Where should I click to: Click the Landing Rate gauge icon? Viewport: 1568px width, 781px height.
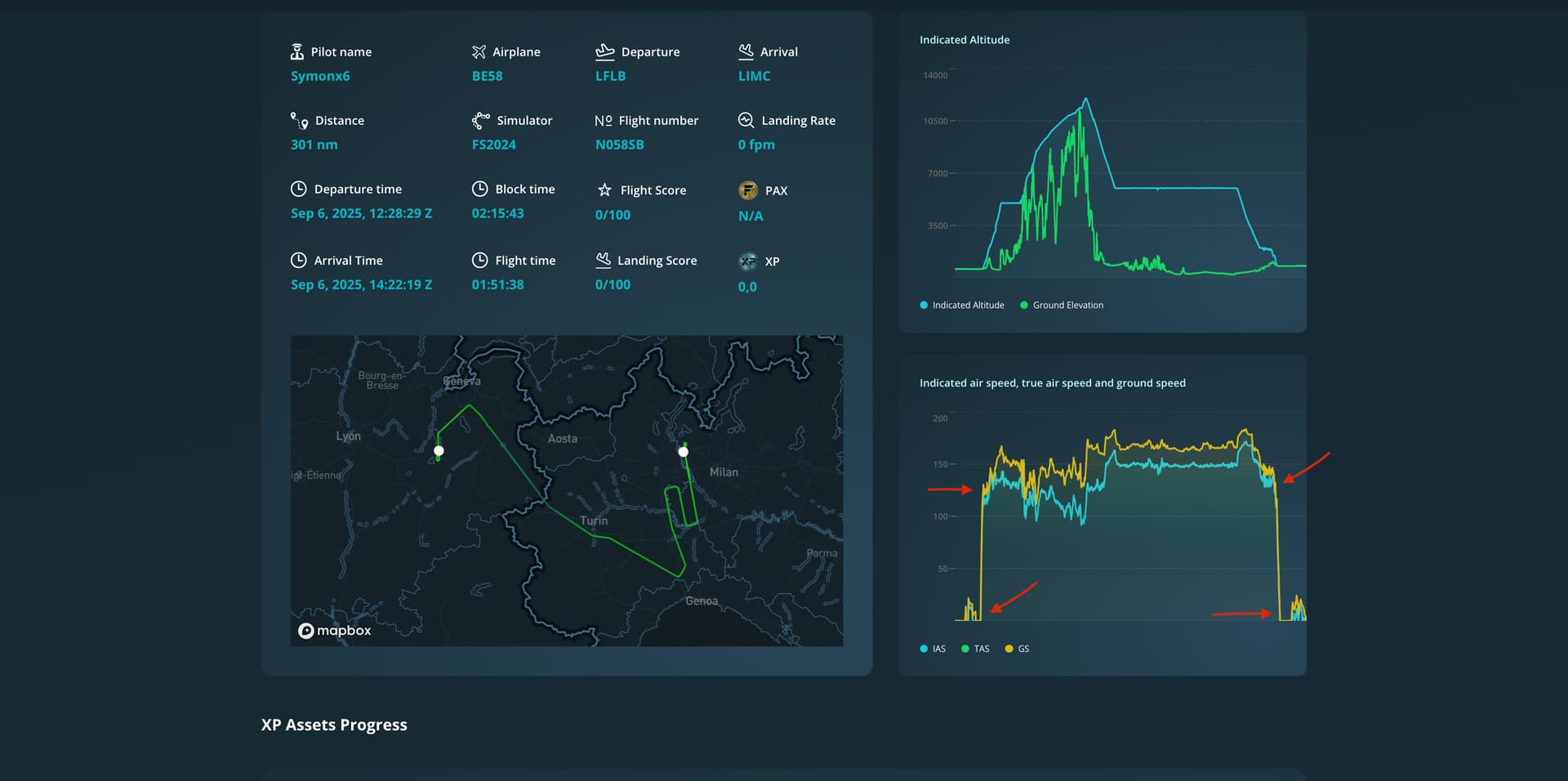point(746,120)
